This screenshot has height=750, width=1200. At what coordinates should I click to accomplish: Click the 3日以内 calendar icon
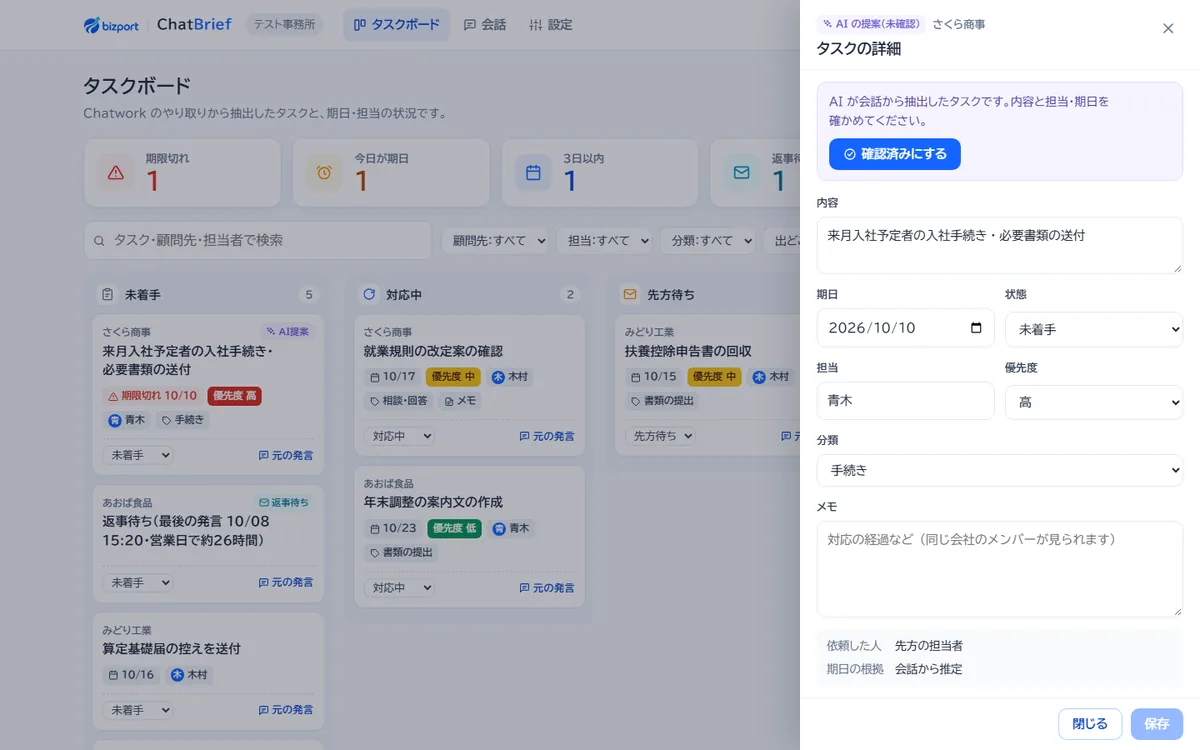(533, 172)
